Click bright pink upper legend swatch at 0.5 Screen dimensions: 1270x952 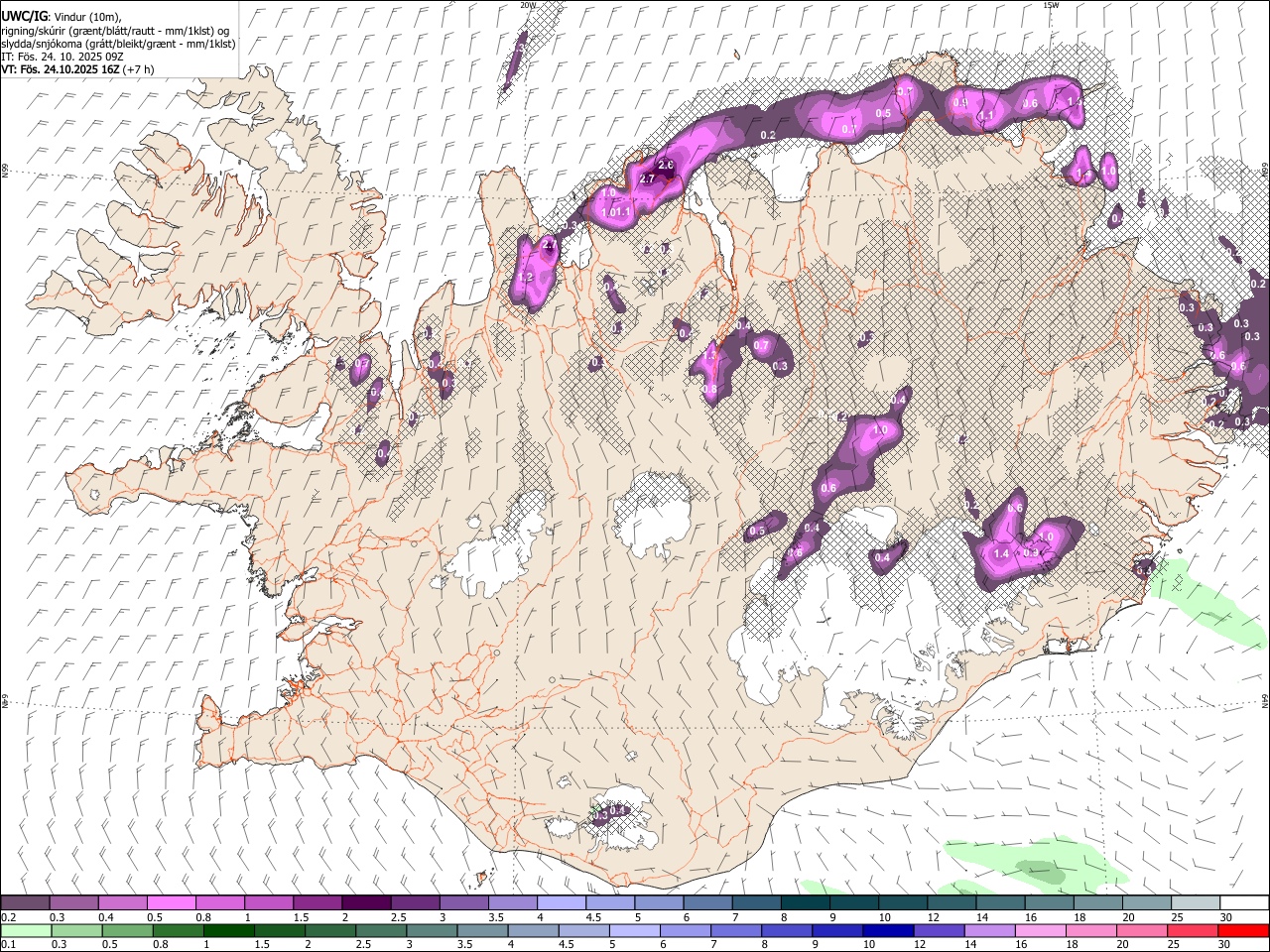(x=171, y=903)
